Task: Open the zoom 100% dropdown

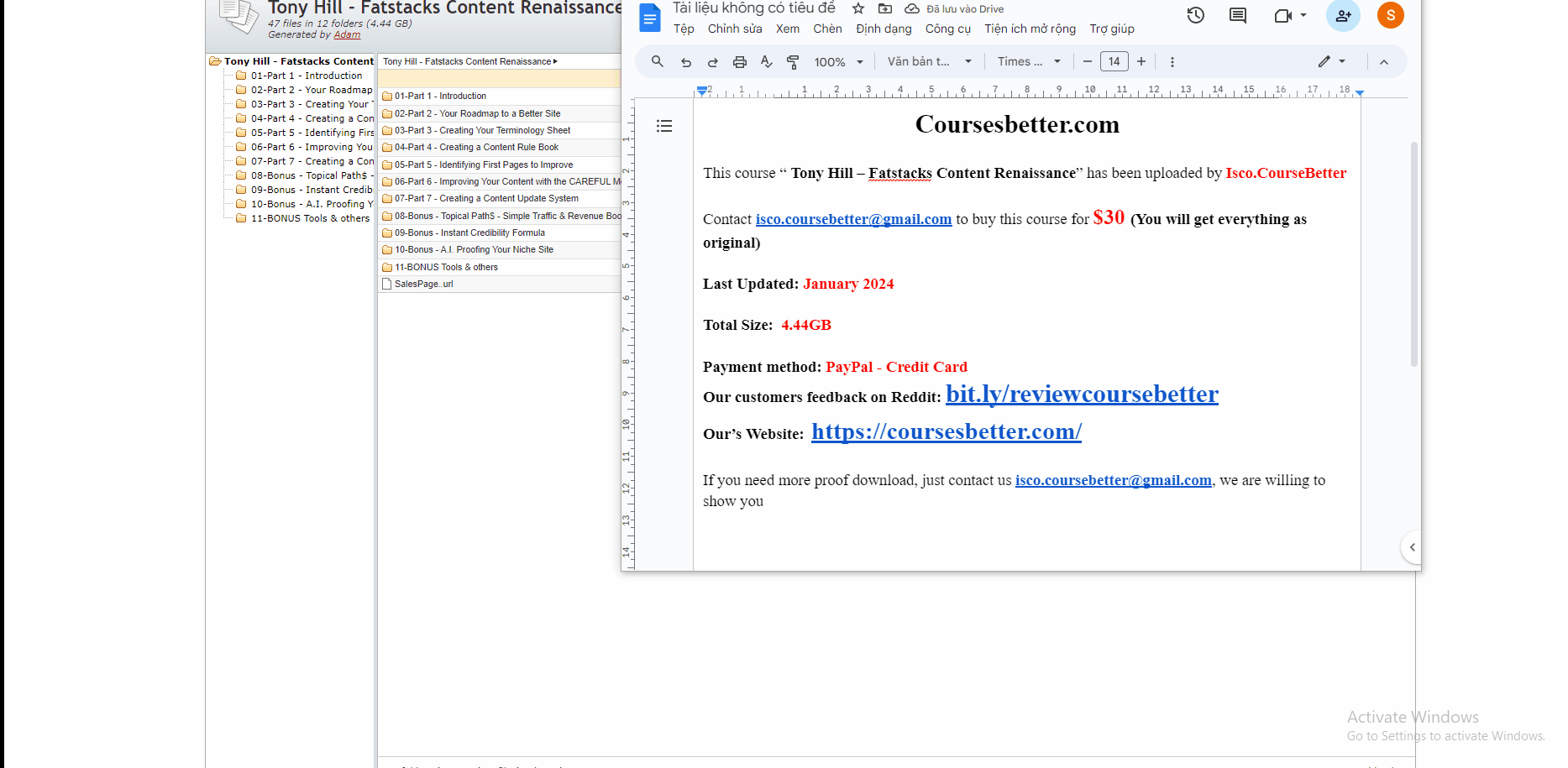Action: [838, 61]
